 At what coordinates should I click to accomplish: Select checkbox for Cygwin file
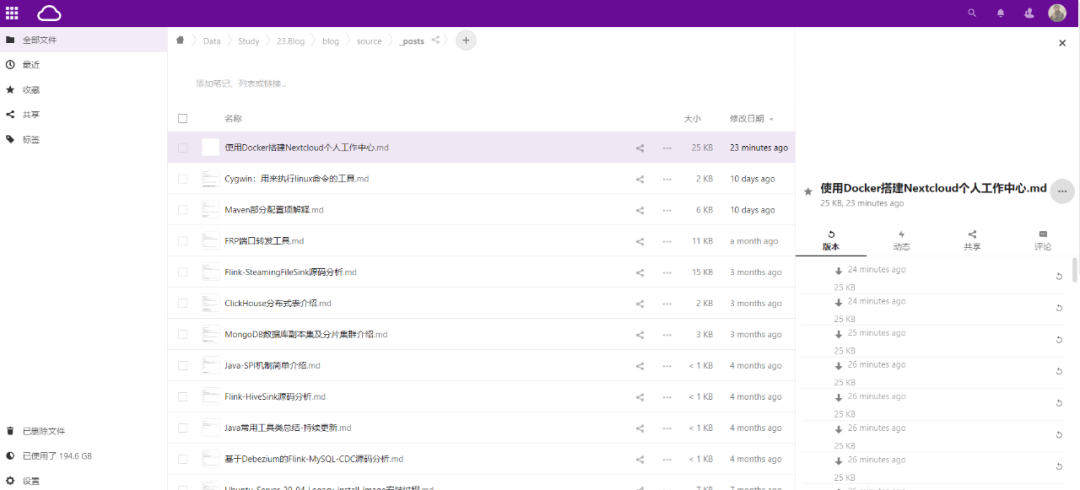click(x=183, y=179)
